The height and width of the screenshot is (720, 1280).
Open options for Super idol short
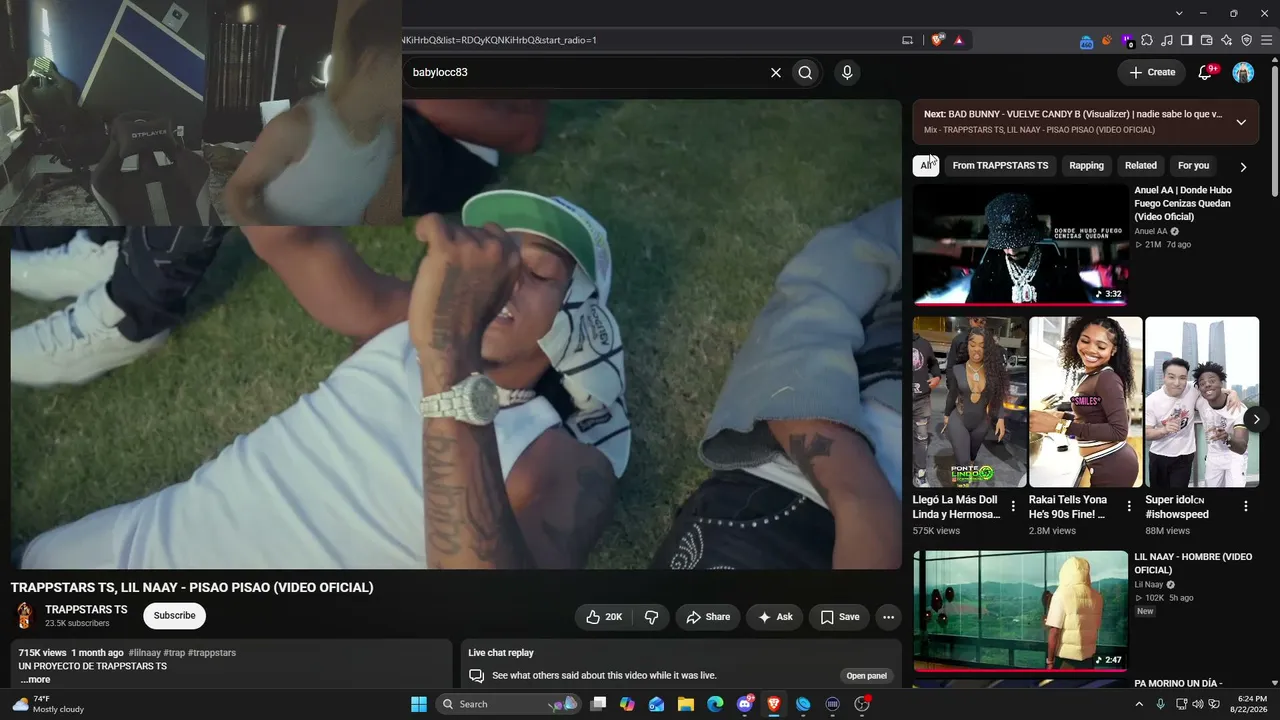(x=1246, y=506)
